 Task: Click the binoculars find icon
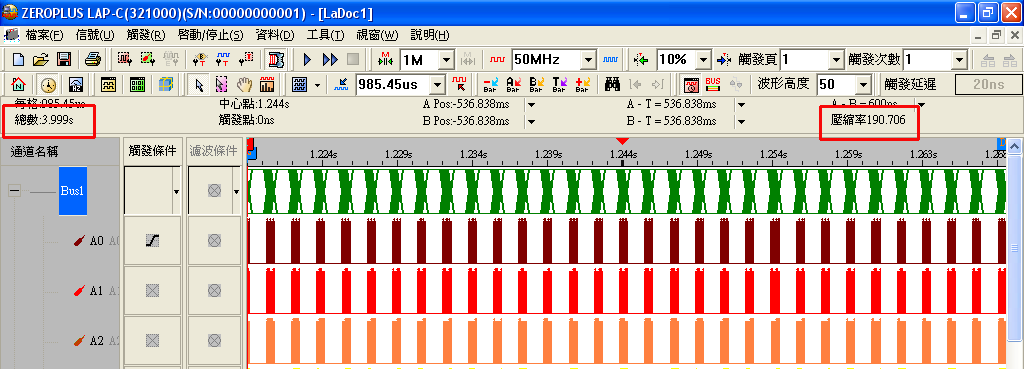tap(613, 84)
